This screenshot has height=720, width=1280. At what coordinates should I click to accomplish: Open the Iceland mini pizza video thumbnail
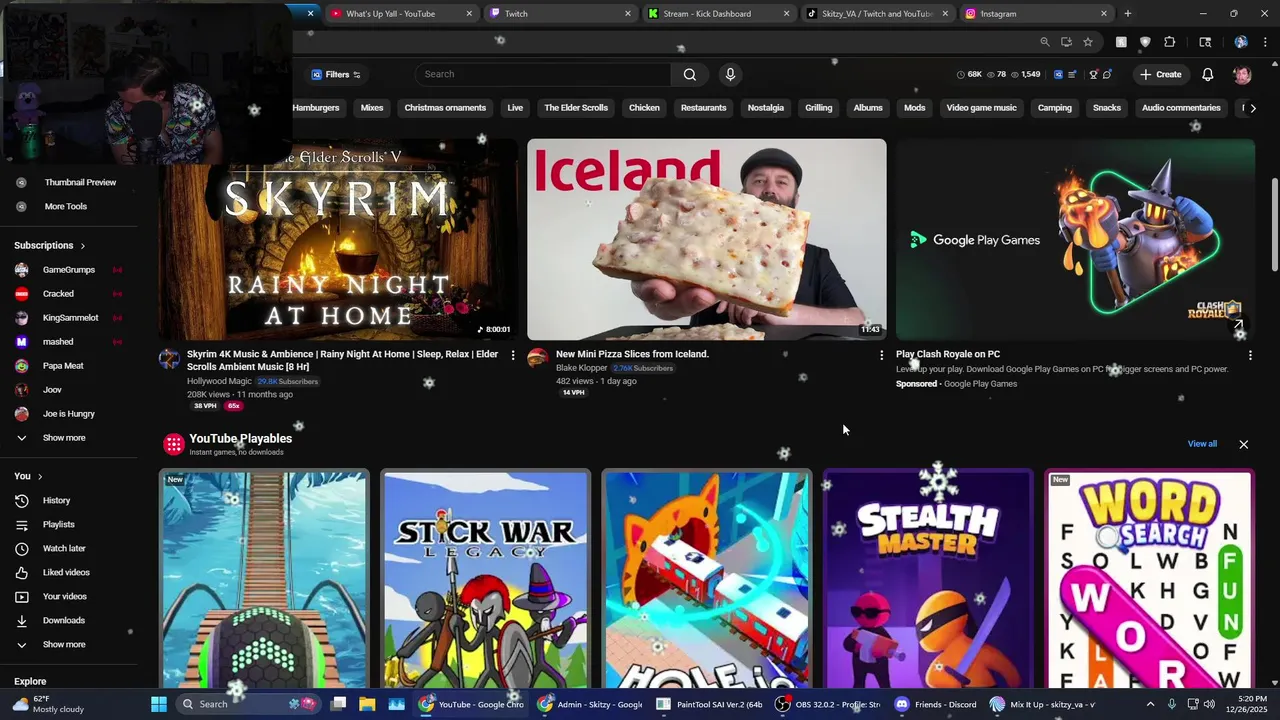pos(706,240)
